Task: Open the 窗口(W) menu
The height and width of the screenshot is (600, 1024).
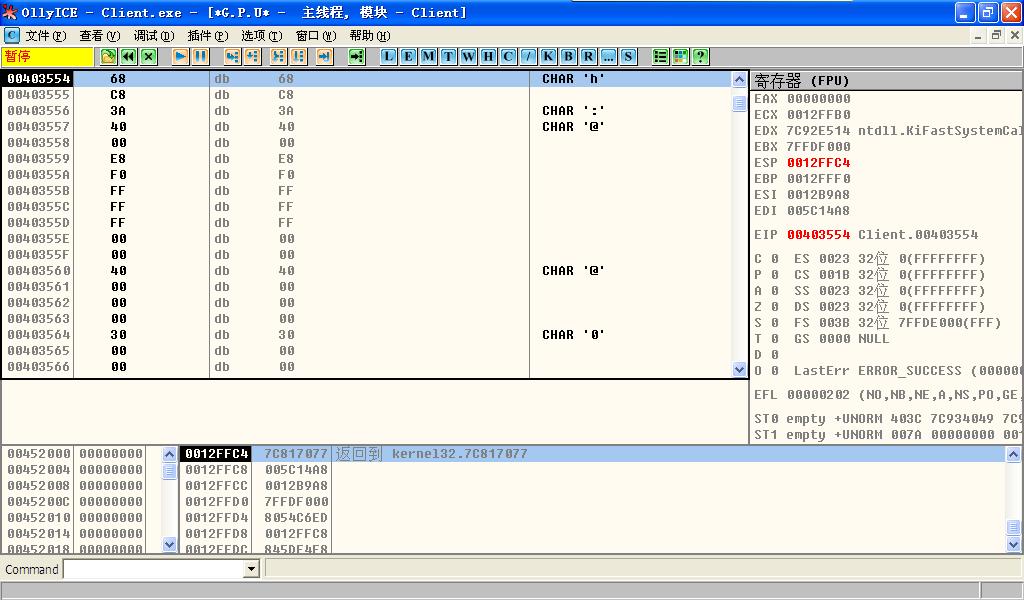Action: [x=315, y=35]
